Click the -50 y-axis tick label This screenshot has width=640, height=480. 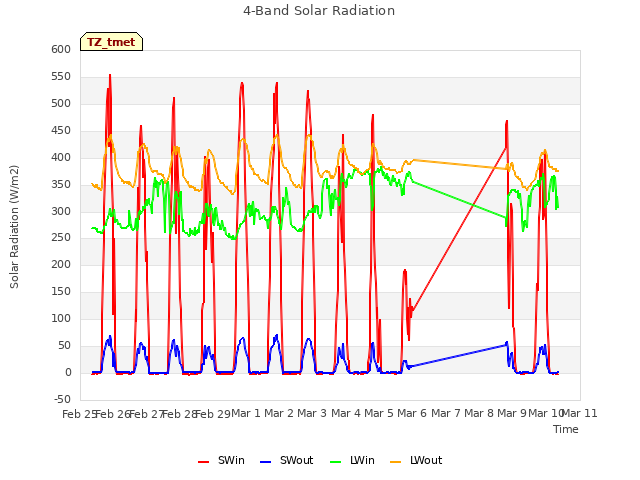(x=62, y=399)
